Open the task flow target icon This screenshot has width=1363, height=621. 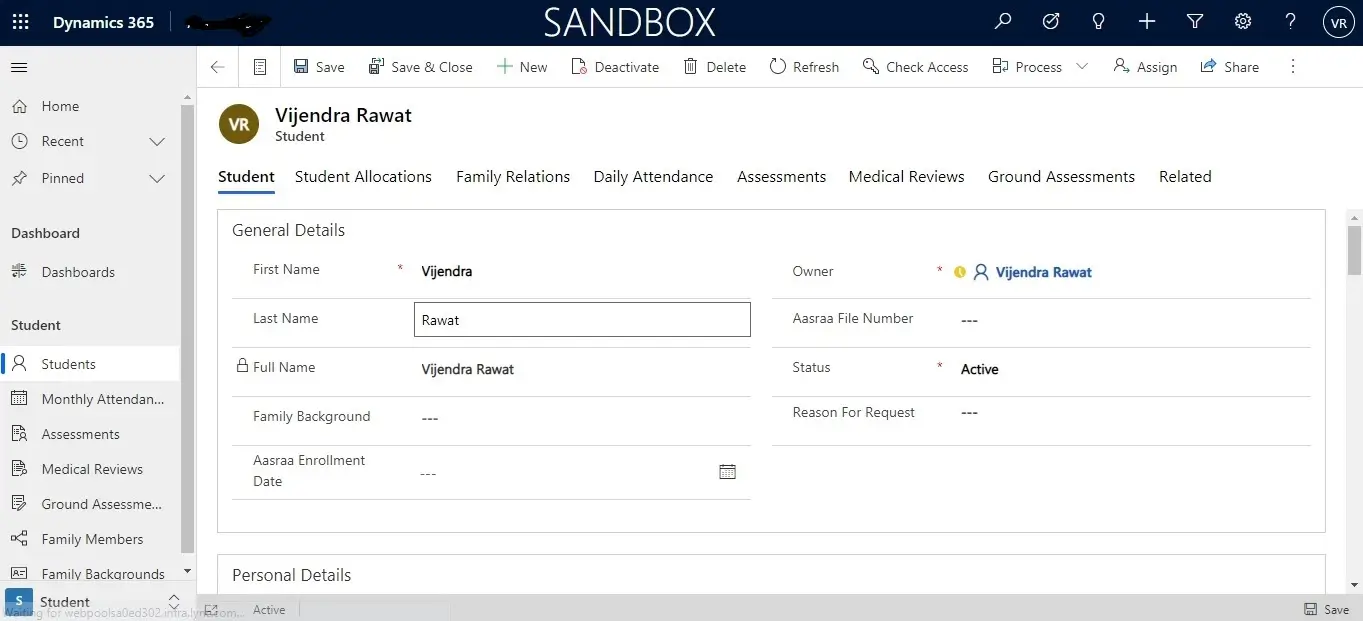[1051, 22]
